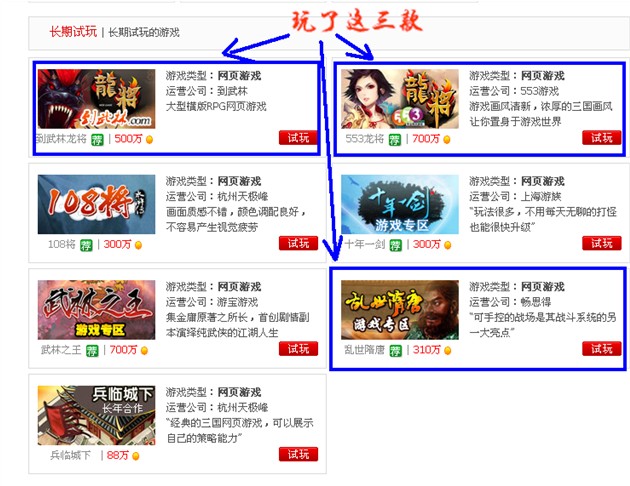Click the gold coin icon after 310万

(448, 351)
